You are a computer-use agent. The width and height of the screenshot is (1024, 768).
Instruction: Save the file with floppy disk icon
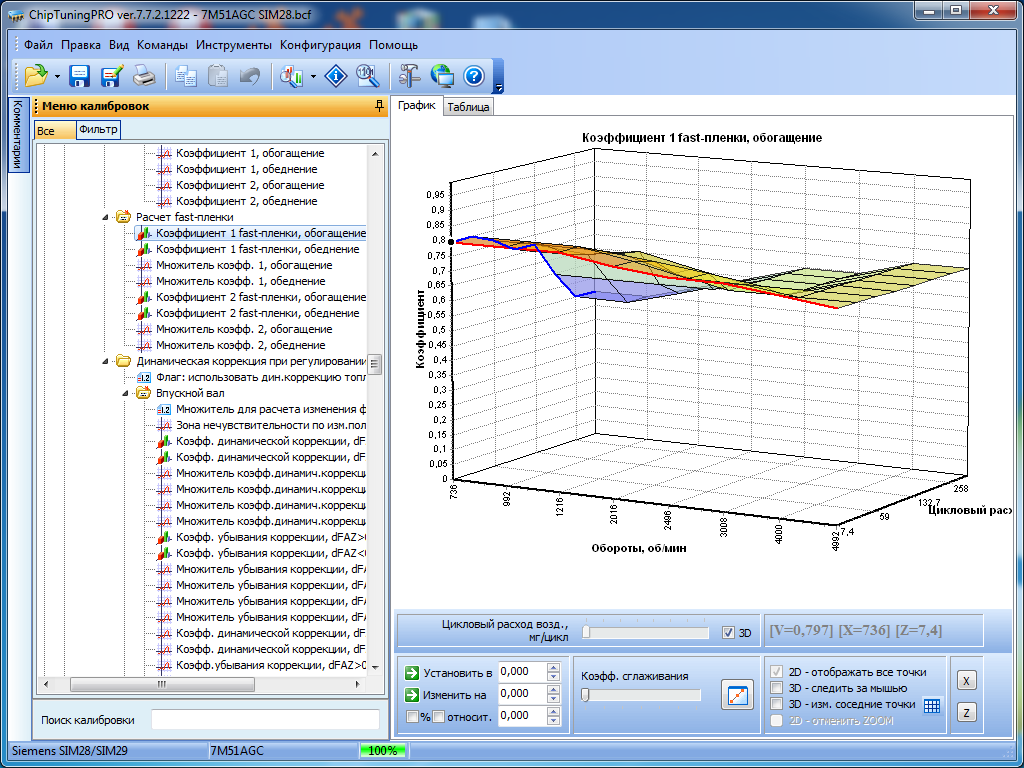[x=80, y=75]
